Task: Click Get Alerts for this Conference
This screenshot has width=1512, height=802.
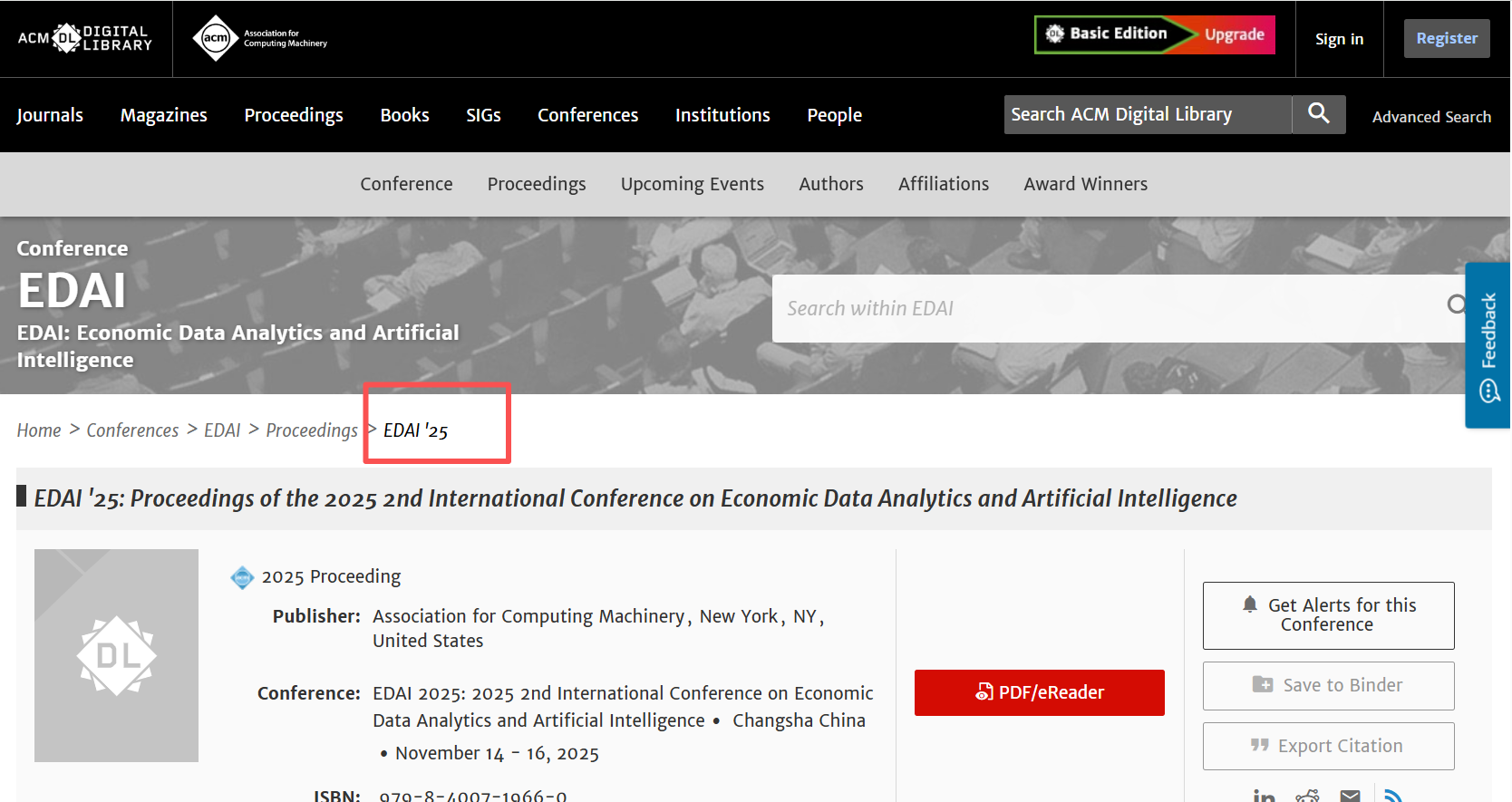Action: pyautogui.click(x=1328, y=615)
